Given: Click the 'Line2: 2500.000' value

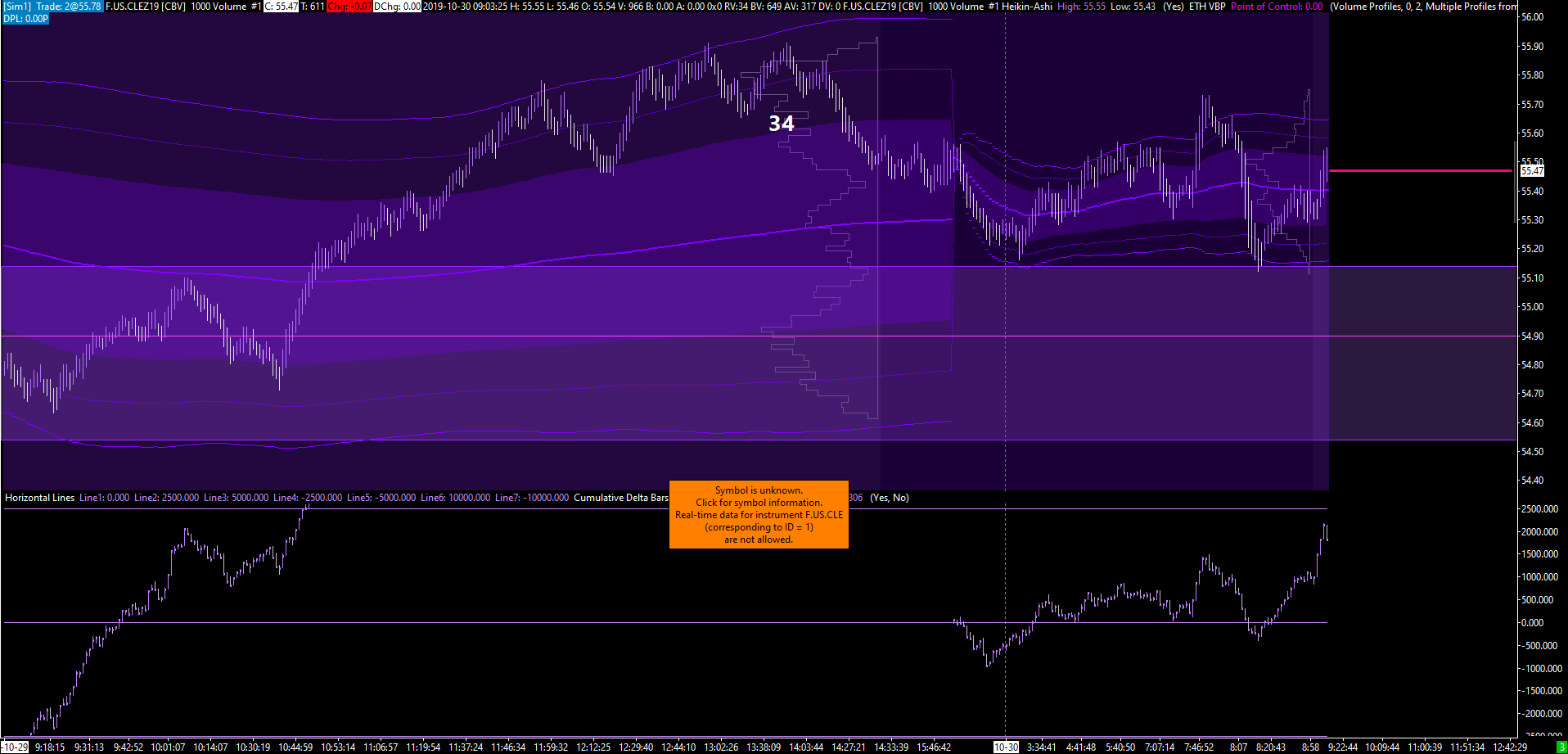Looking at the screenshot, I should (x=166, y=498).
